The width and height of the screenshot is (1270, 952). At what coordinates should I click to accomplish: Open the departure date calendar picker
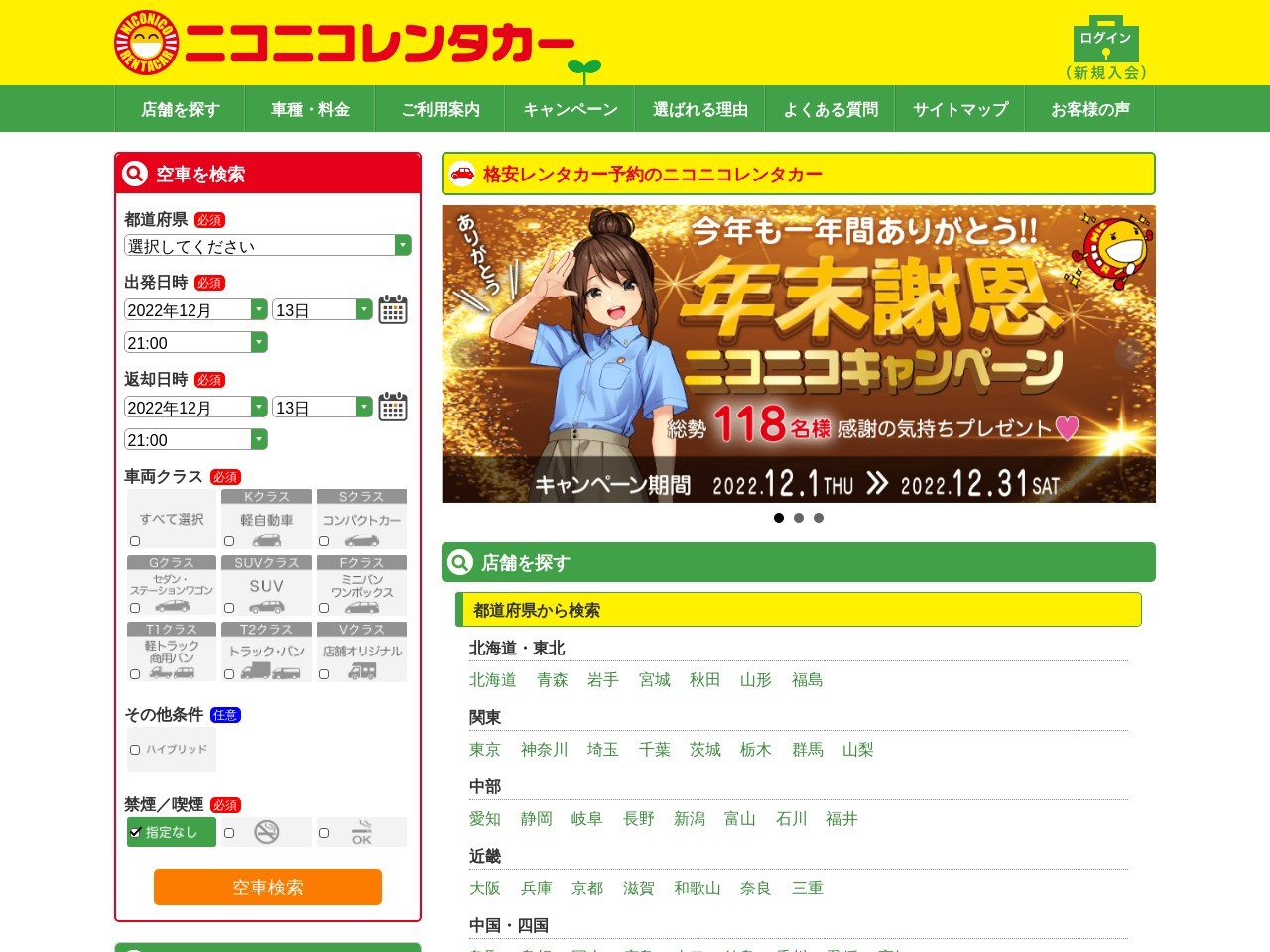393,309
